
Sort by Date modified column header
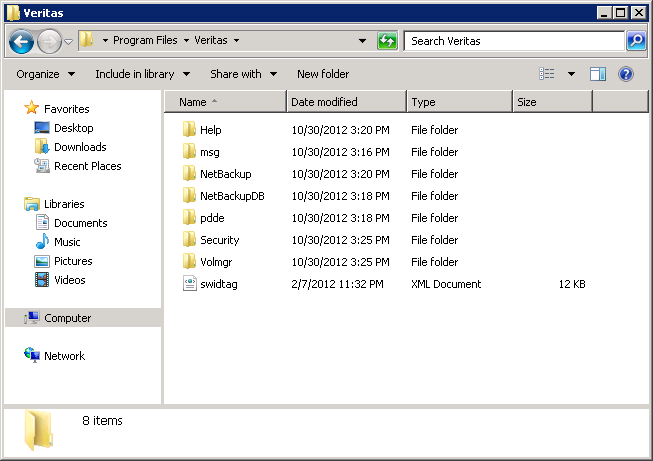pos(346,102)
